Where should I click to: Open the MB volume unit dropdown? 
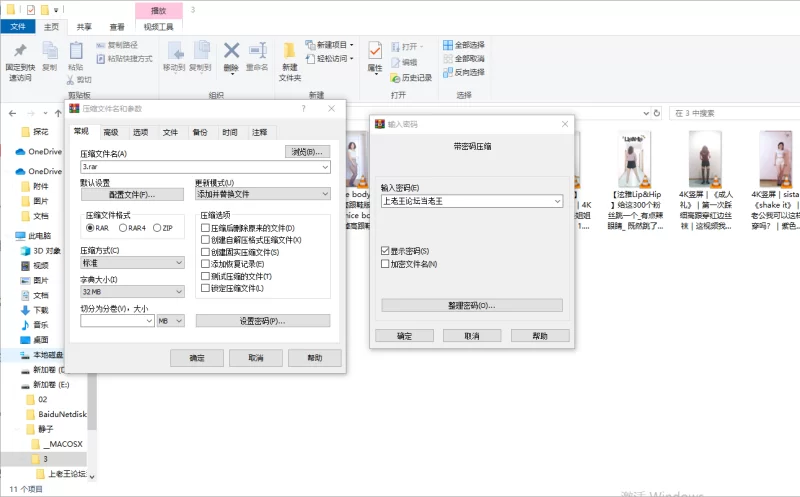tap(179, 320)
